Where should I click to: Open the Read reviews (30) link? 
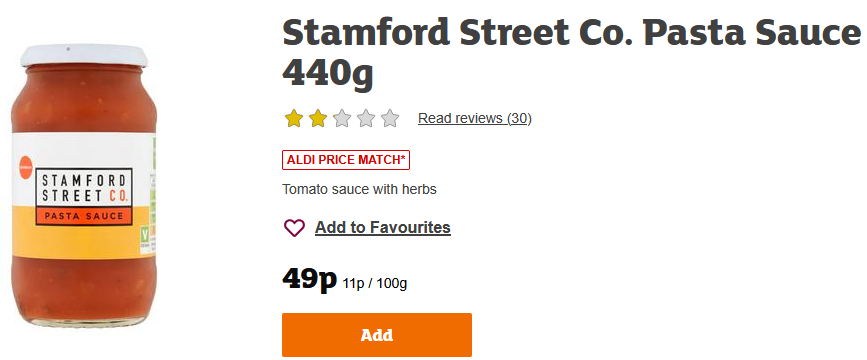click(x=474, y=118)
